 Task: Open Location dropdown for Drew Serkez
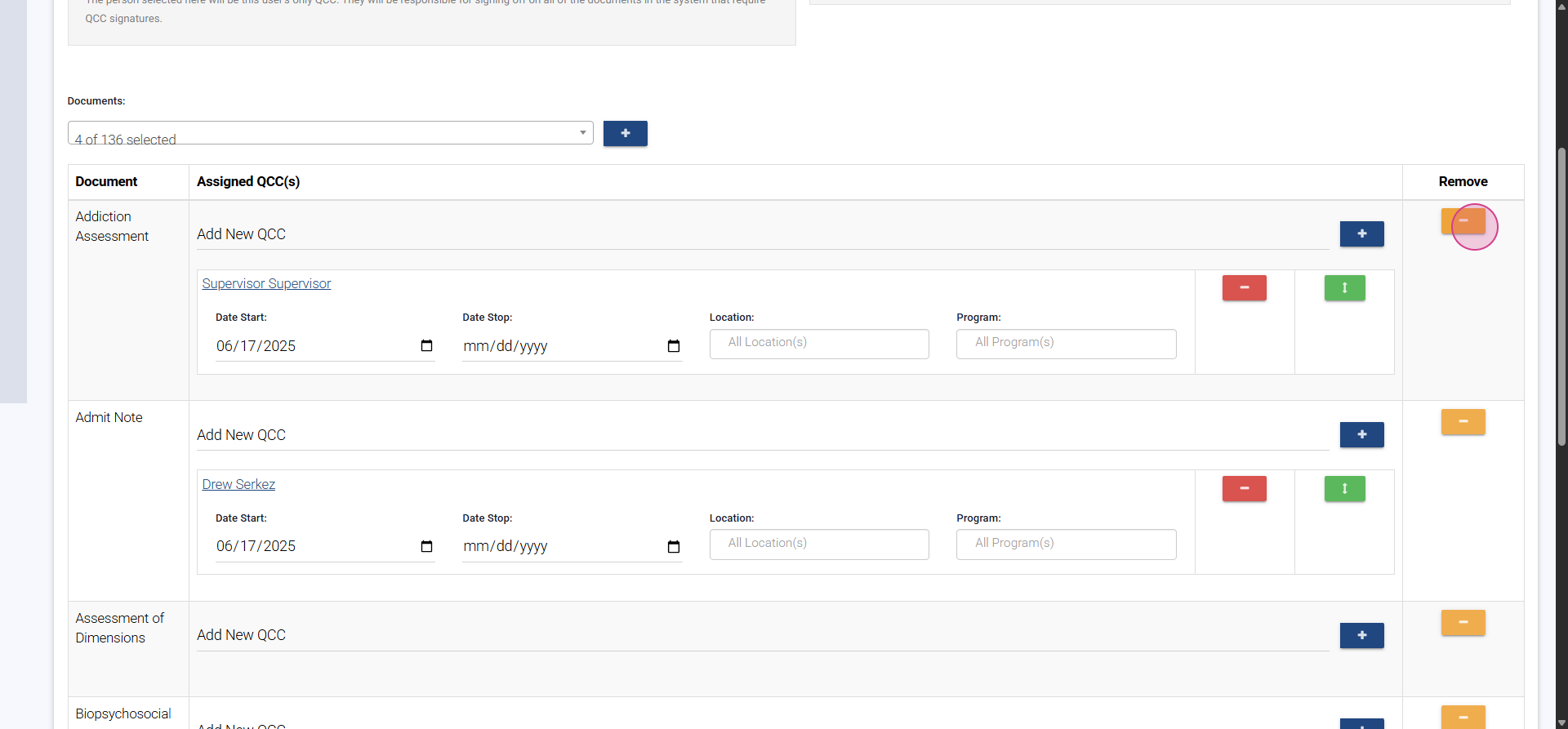point(818,545)
